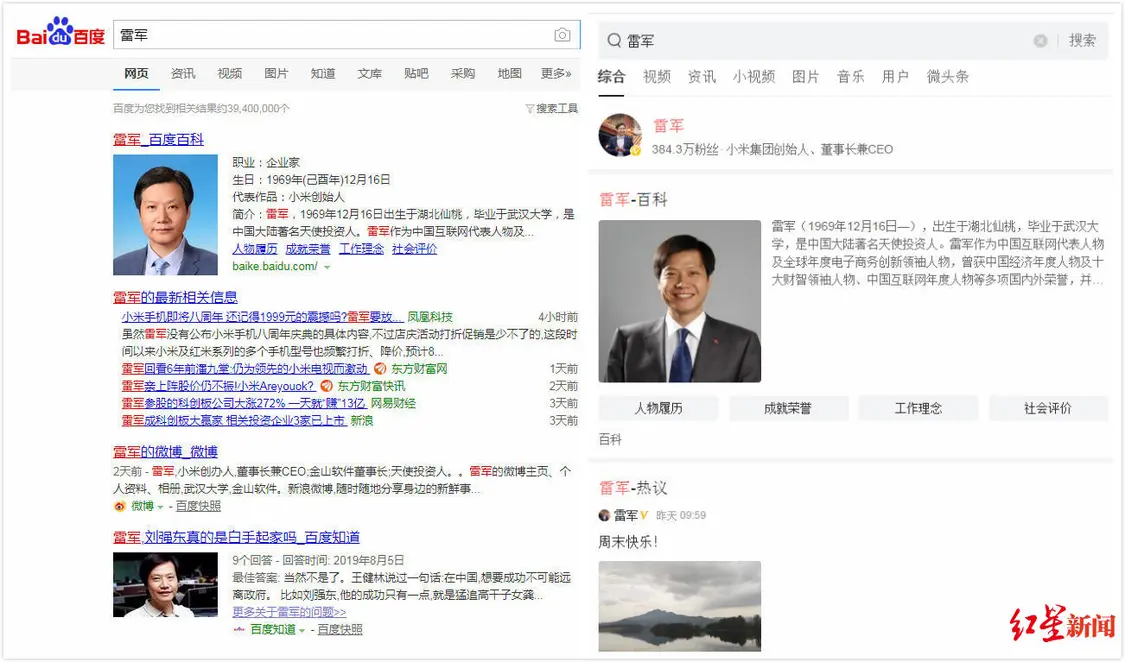Open 雷军回看6年前濯九堂 news link
The image size is (1125, 662).
coord(245,369)
